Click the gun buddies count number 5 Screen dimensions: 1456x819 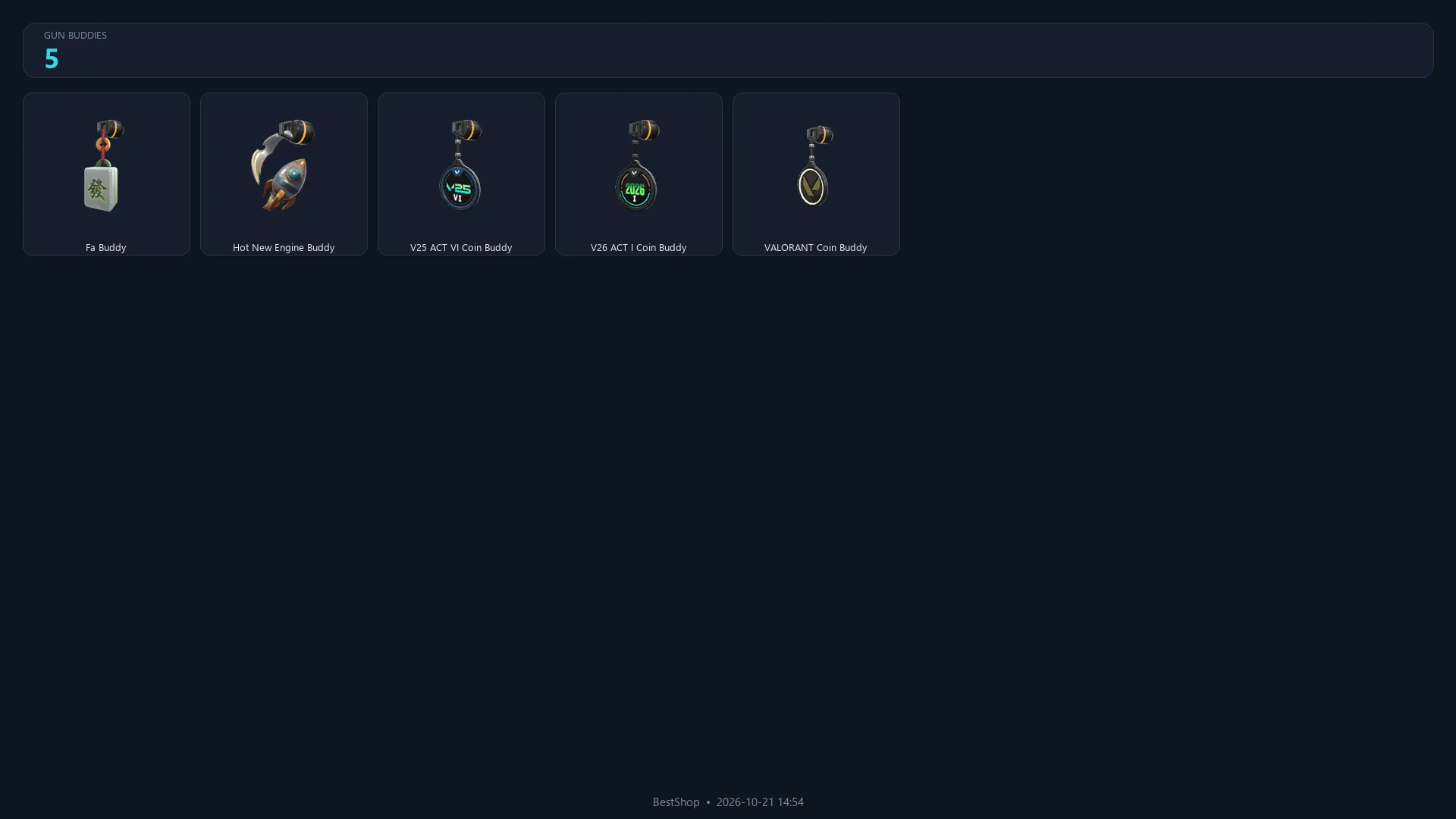(52, 58)
